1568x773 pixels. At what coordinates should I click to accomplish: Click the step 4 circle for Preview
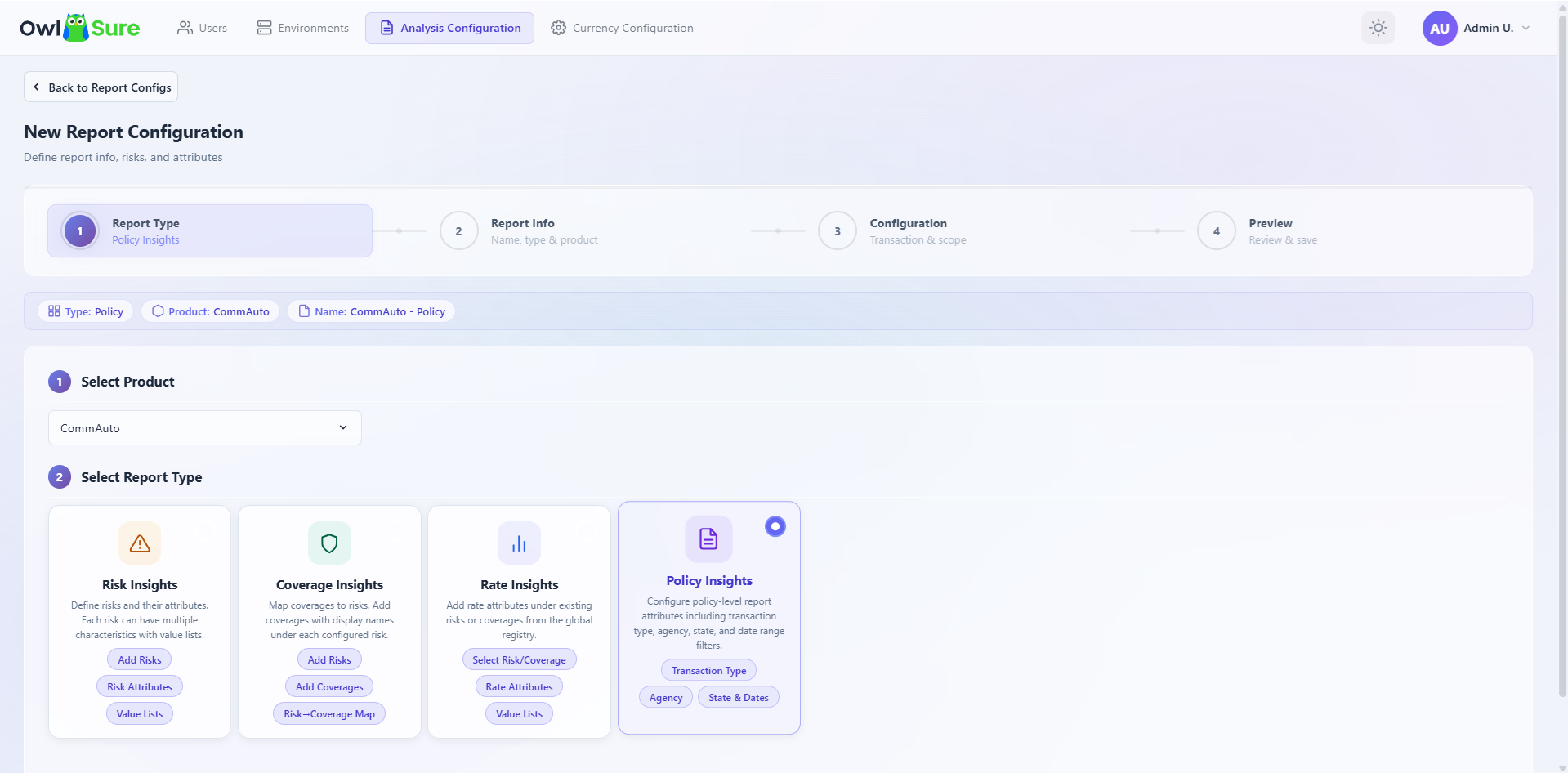tap(1217, 231)
